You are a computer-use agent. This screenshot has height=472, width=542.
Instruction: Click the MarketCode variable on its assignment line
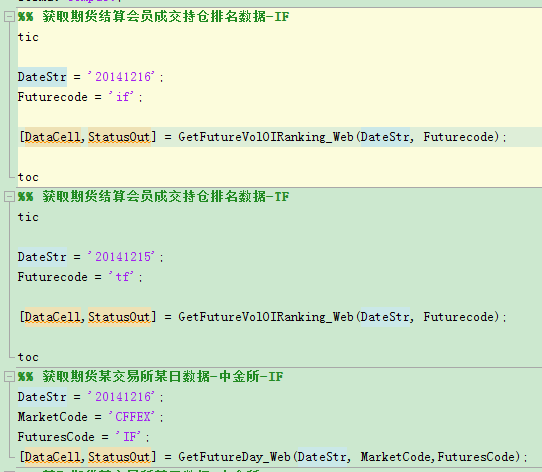[53, 417]
